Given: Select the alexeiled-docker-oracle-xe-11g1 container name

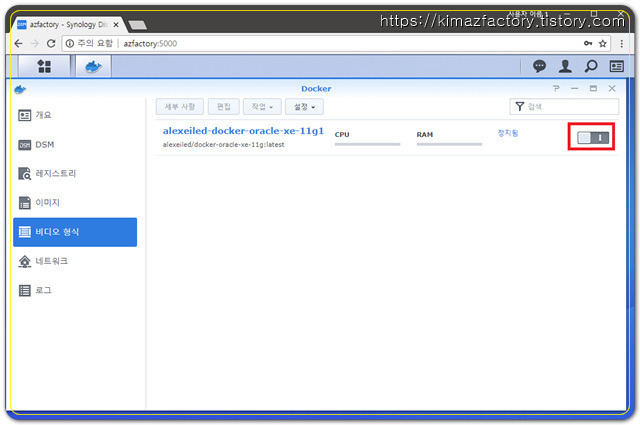Looking at the screenshot, I should [x=243, y=131].
